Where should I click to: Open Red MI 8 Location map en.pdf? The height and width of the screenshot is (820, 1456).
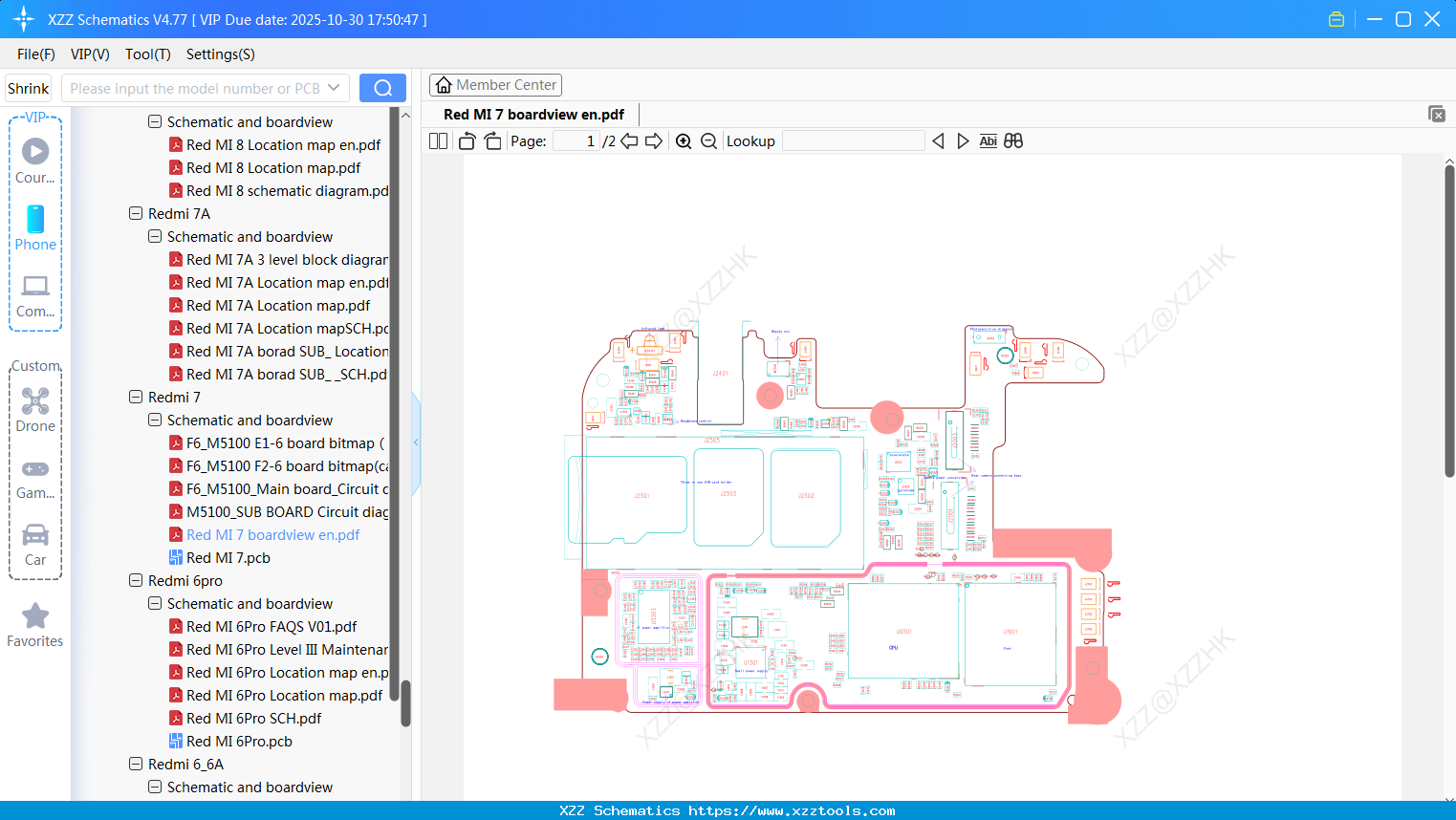[x=284, y=145]
